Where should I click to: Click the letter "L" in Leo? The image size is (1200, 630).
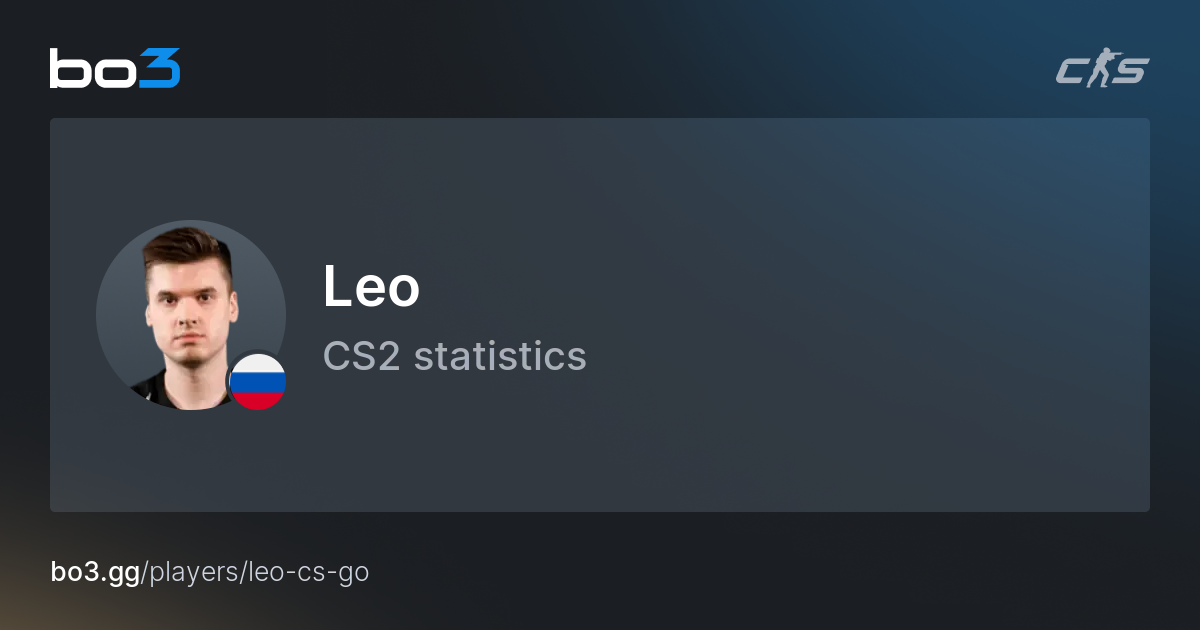coord(336,288)
